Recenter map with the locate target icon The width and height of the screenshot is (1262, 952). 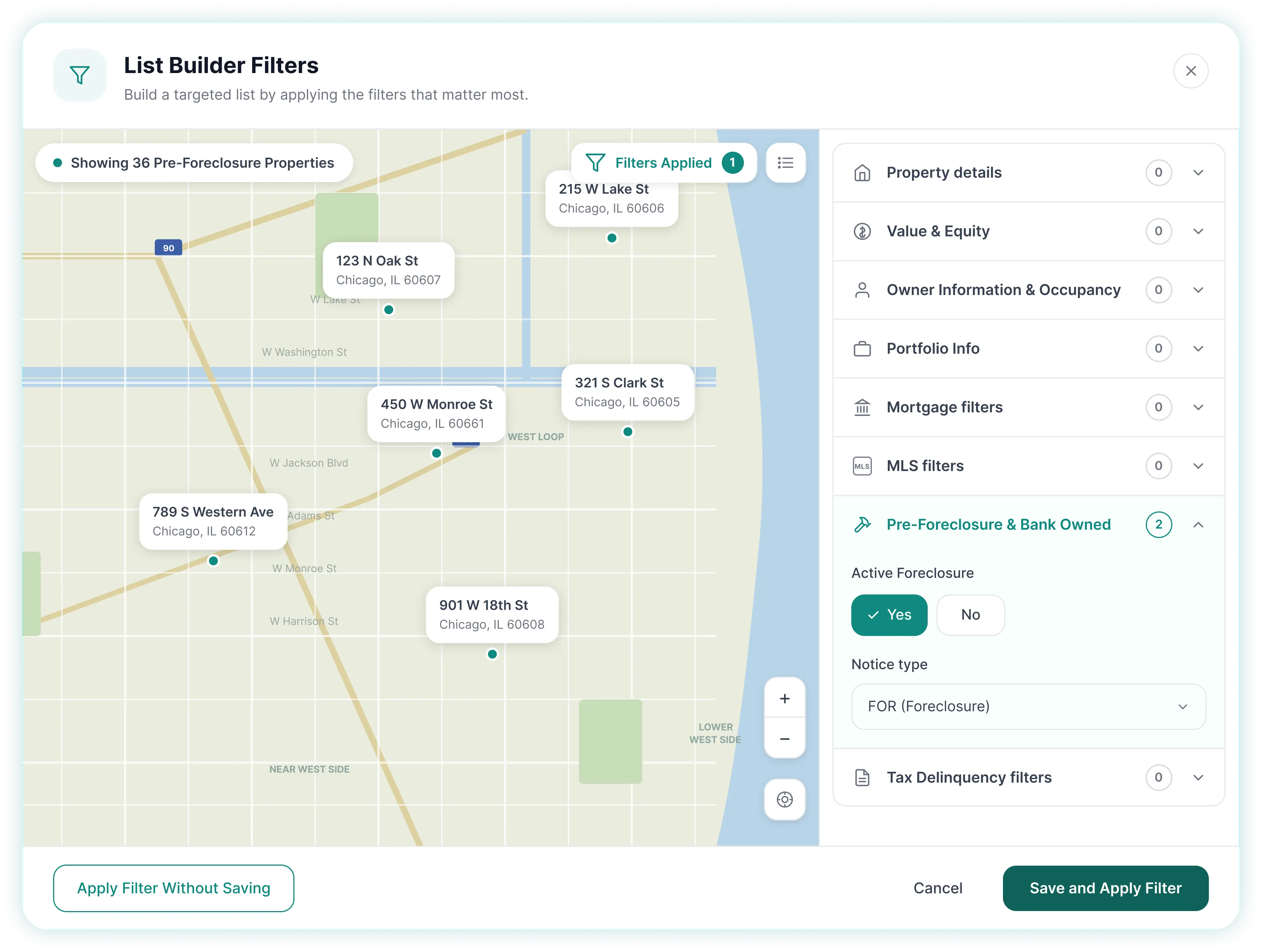pyautogui.click(x=785, y=799)
